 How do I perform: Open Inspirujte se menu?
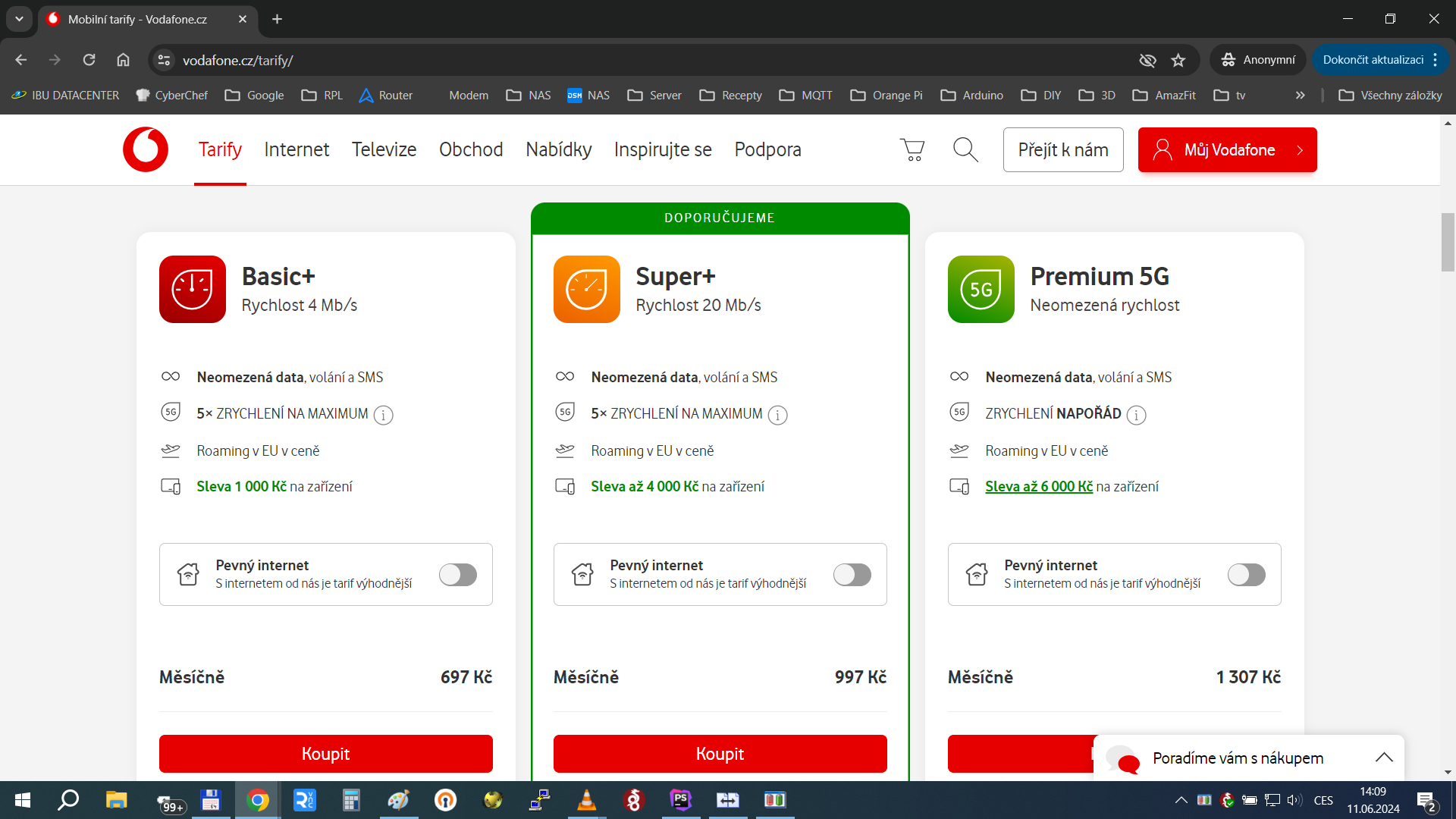pyautogui.click(x=663, y=149)
